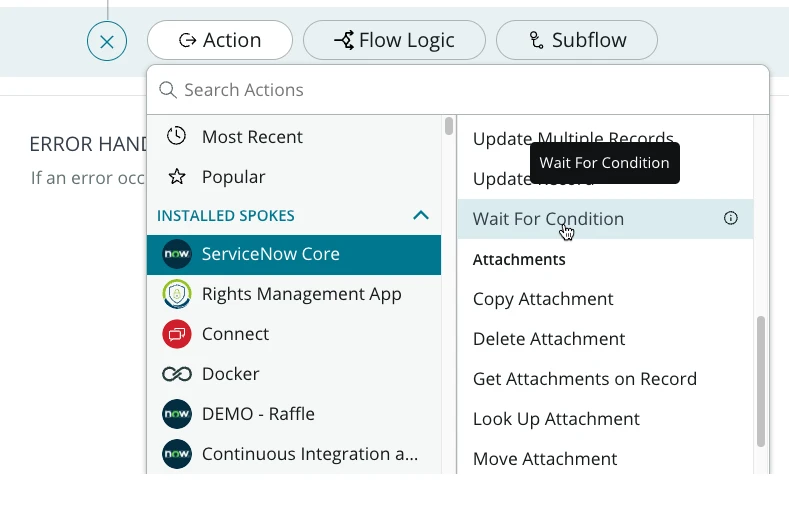Click the DEMO - Raffle spoke icon
The image size is (789, 511).
(176, 414)
